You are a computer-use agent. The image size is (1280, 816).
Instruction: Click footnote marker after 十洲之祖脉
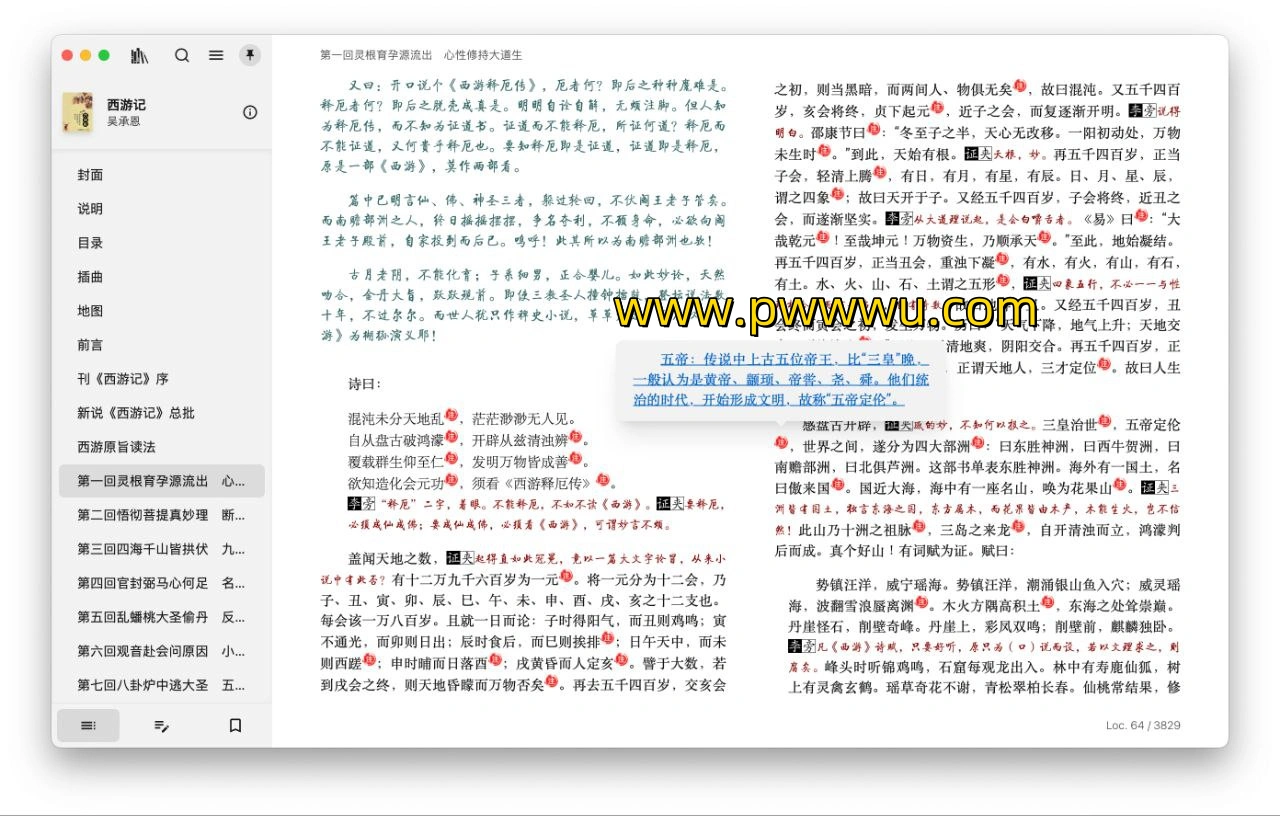pos(919,528)
